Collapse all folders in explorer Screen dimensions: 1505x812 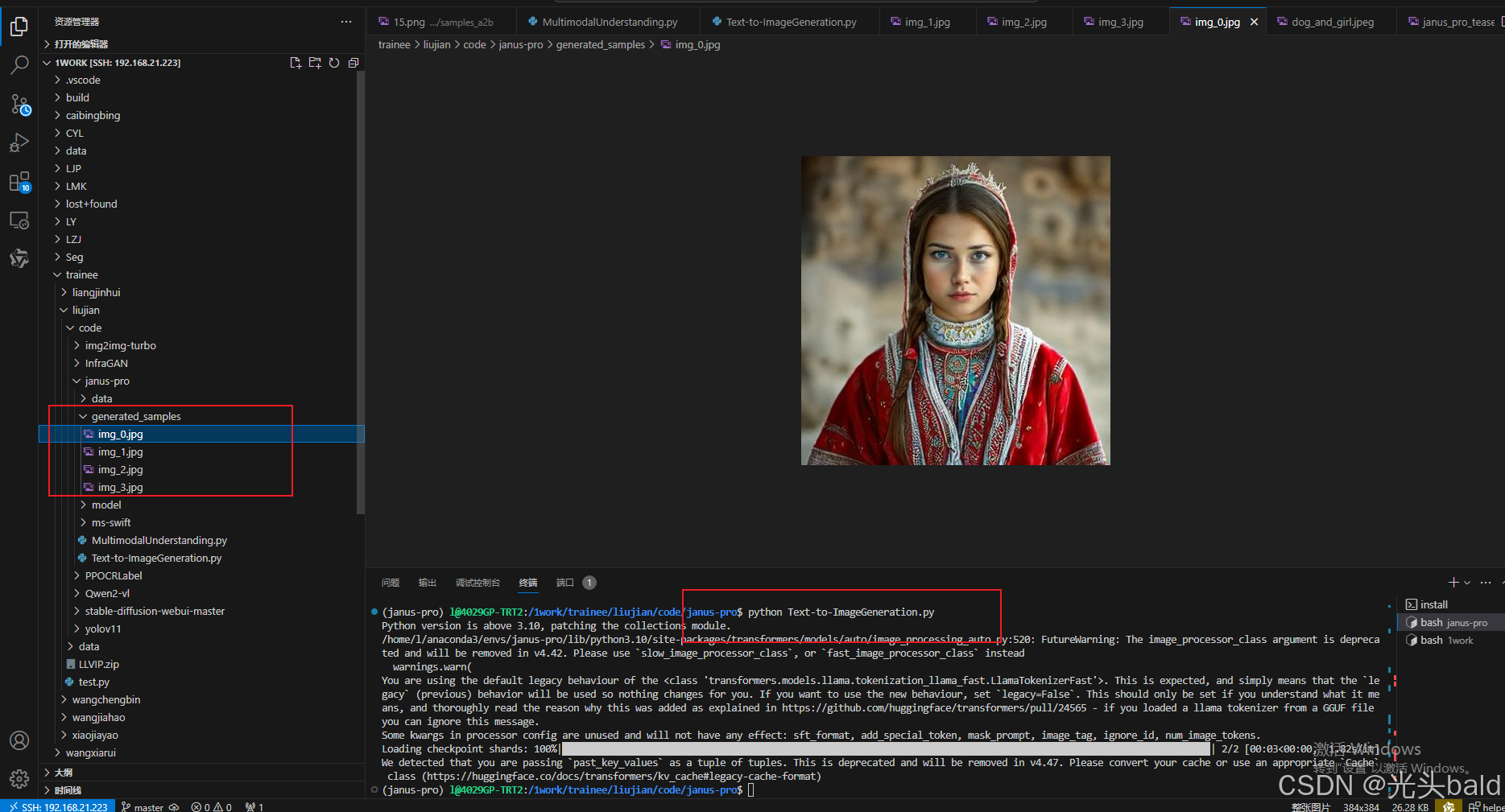point(354,63)
